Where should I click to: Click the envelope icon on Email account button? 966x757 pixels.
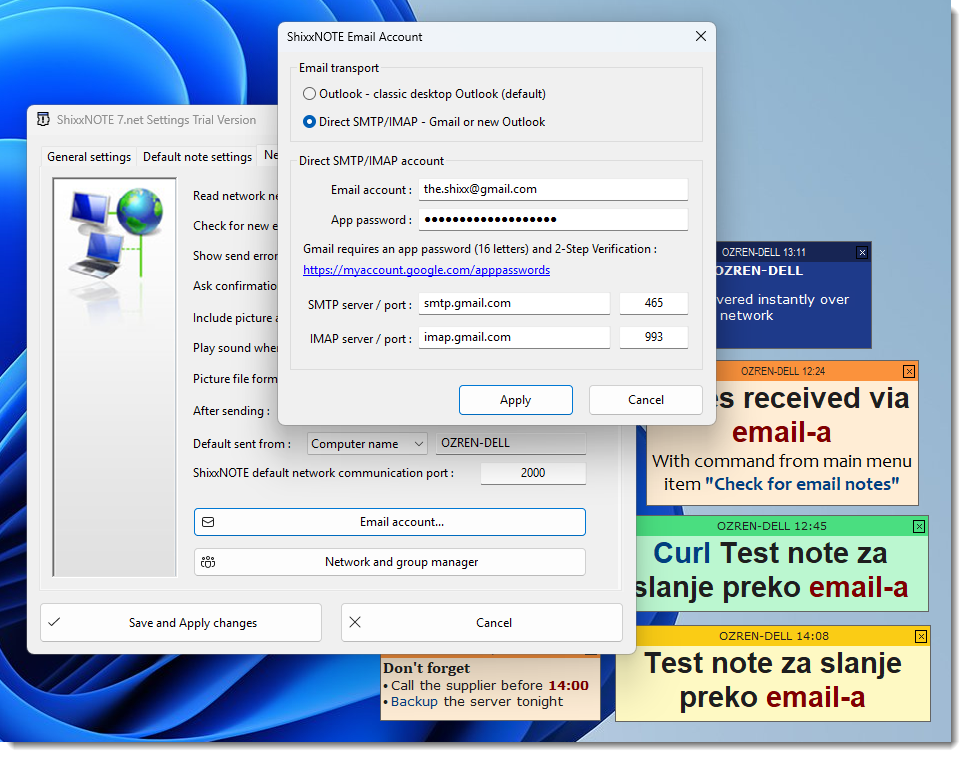click(x=208, y=522)
